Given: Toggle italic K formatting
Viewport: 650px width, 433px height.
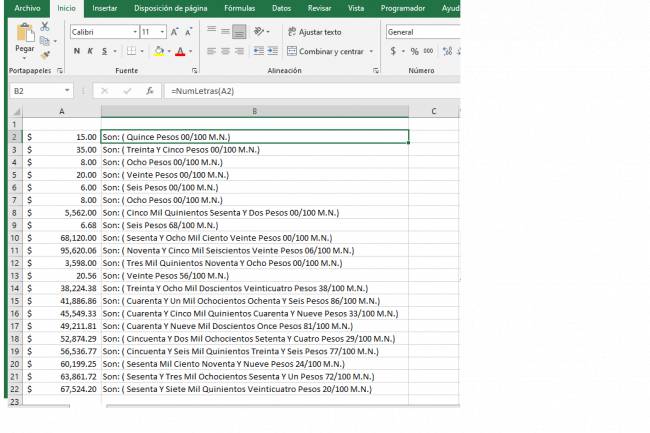Looking at the screenshot, I should pyautogui.click(x=90, y=51).
